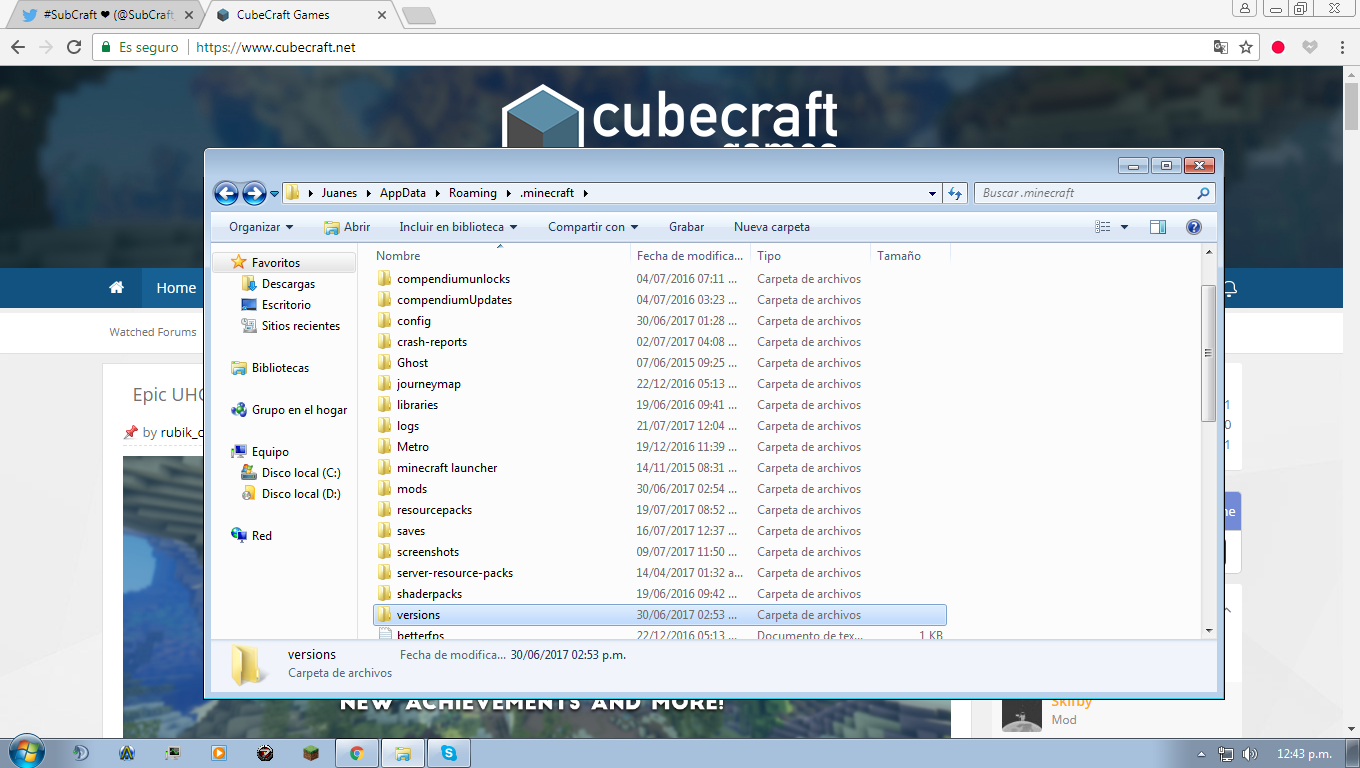
Task: Create a Nueva carpeta
Action: [x=772, y=227]
